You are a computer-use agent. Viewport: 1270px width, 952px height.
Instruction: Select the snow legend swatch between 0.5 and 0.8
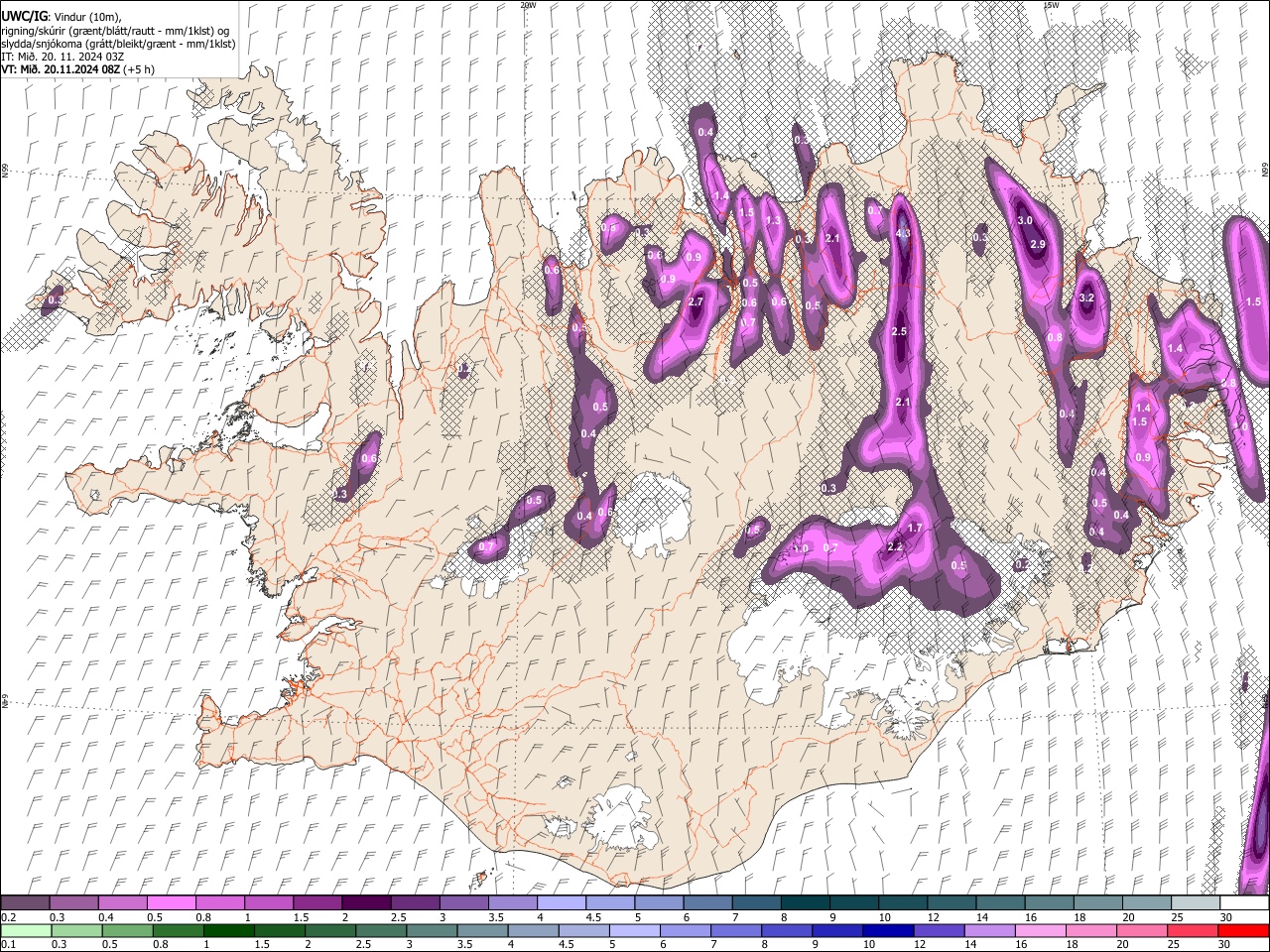pos(171,902)
